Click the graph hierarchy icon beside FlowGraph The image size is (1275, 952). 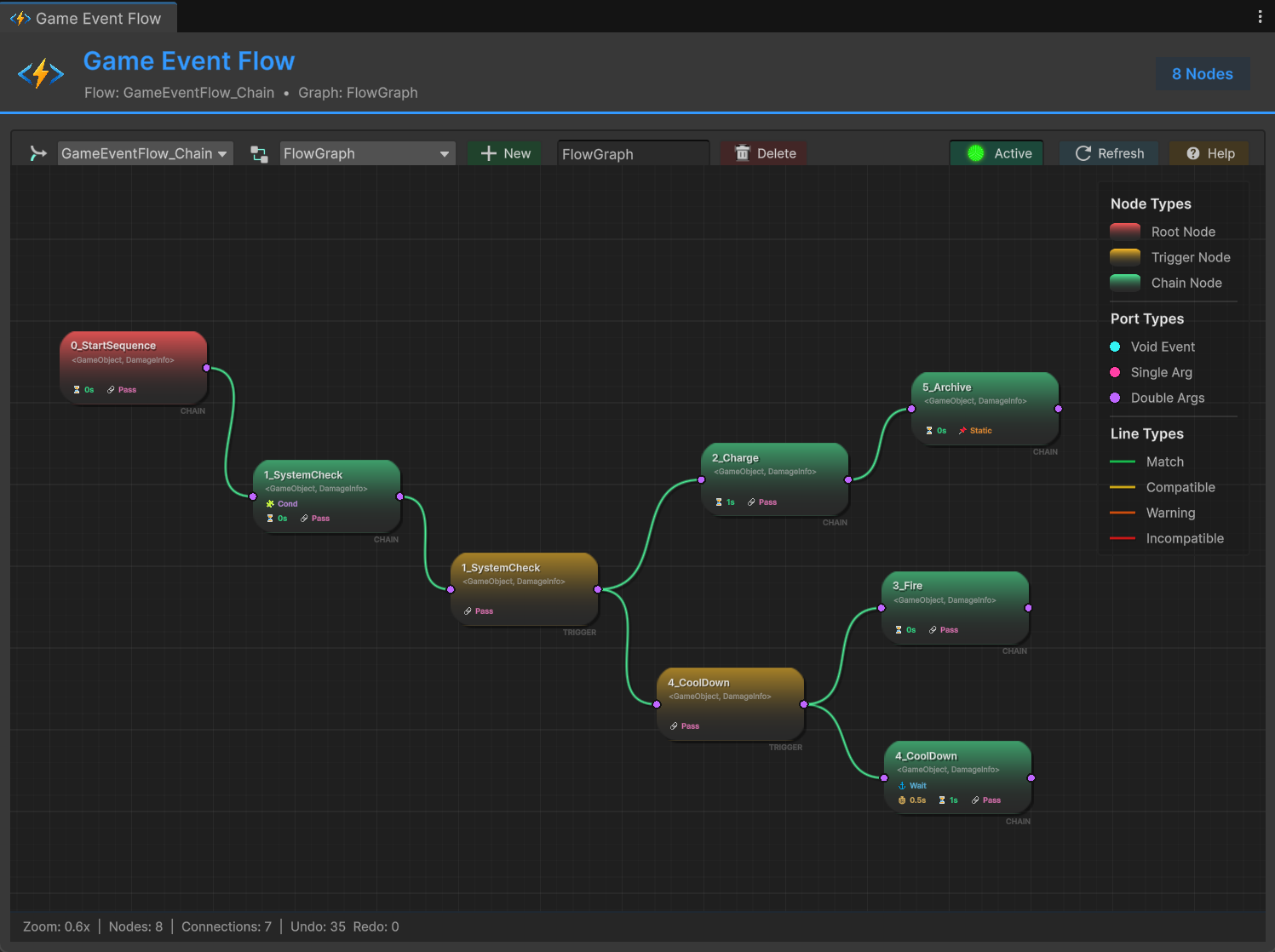[x=258, y=154]
